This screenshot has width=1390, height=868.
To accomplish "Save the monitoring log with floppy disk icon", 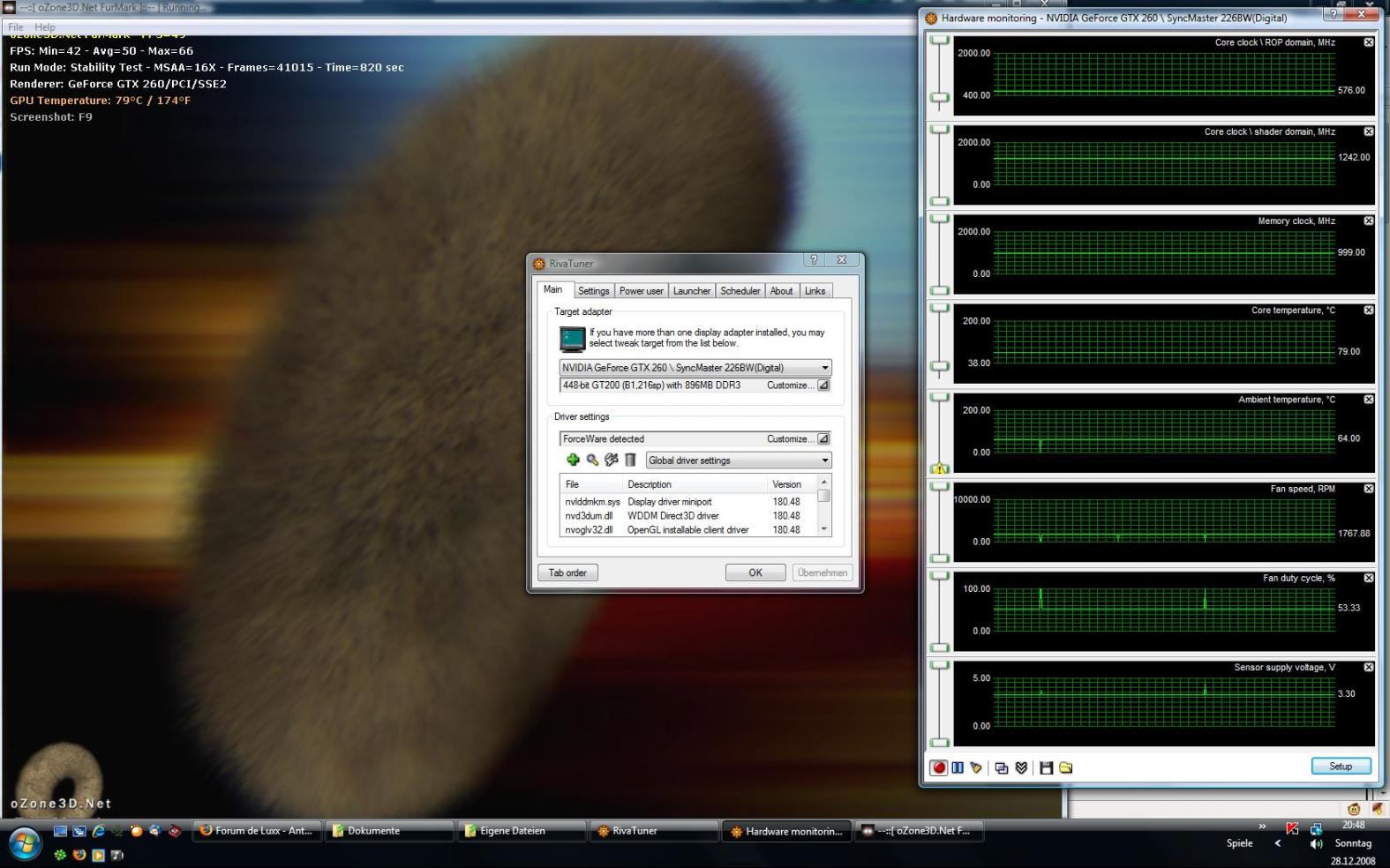I will point(1046,767).
